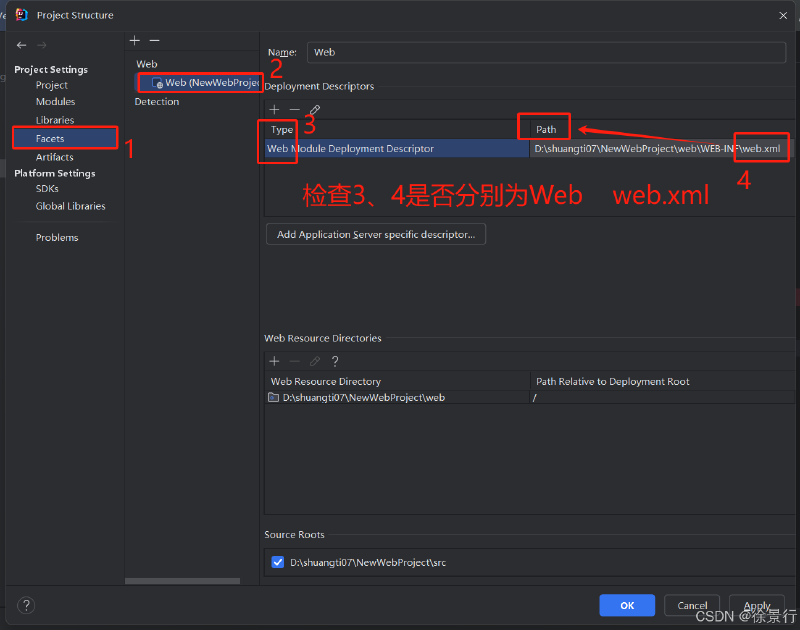Click the Apply button
800x630 pixels.
click(x=757, y=605)
